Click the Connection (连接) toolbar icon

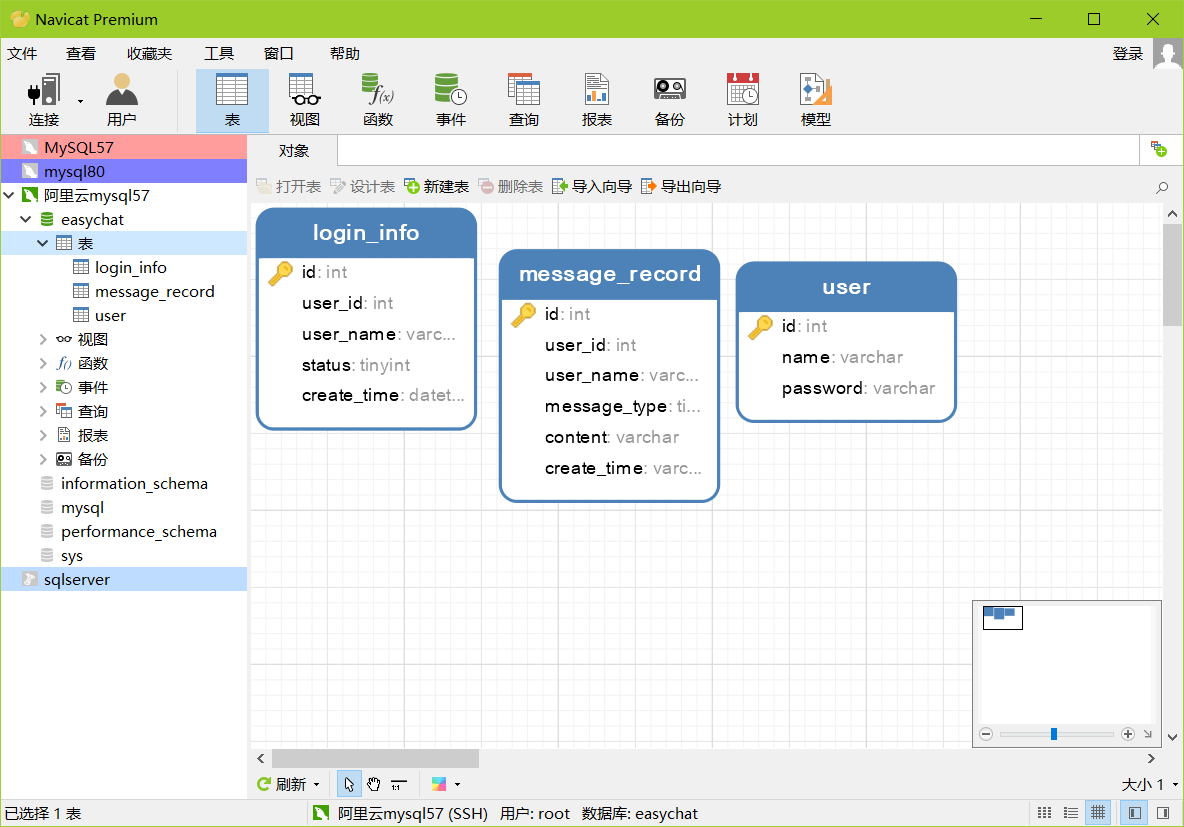point(44,100)
